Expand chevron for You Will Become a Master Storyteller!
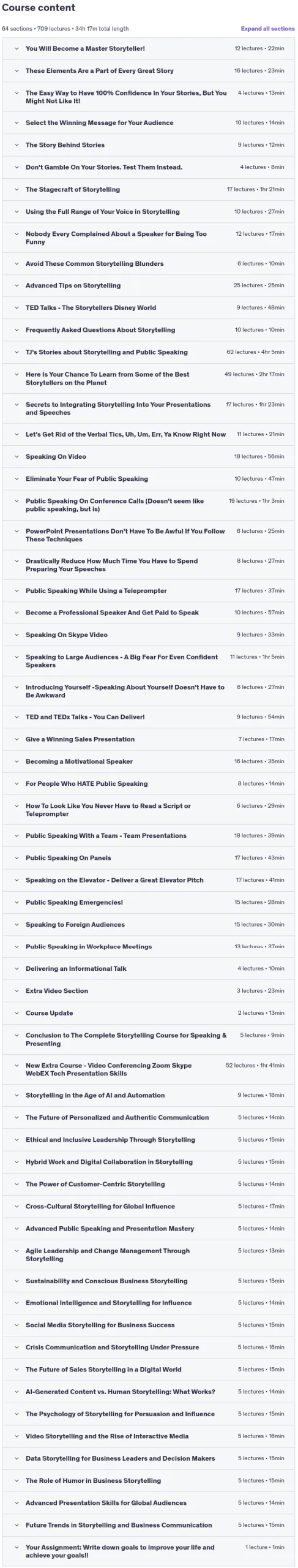Viewport: 298px width, 1568px height. (17, 48)
